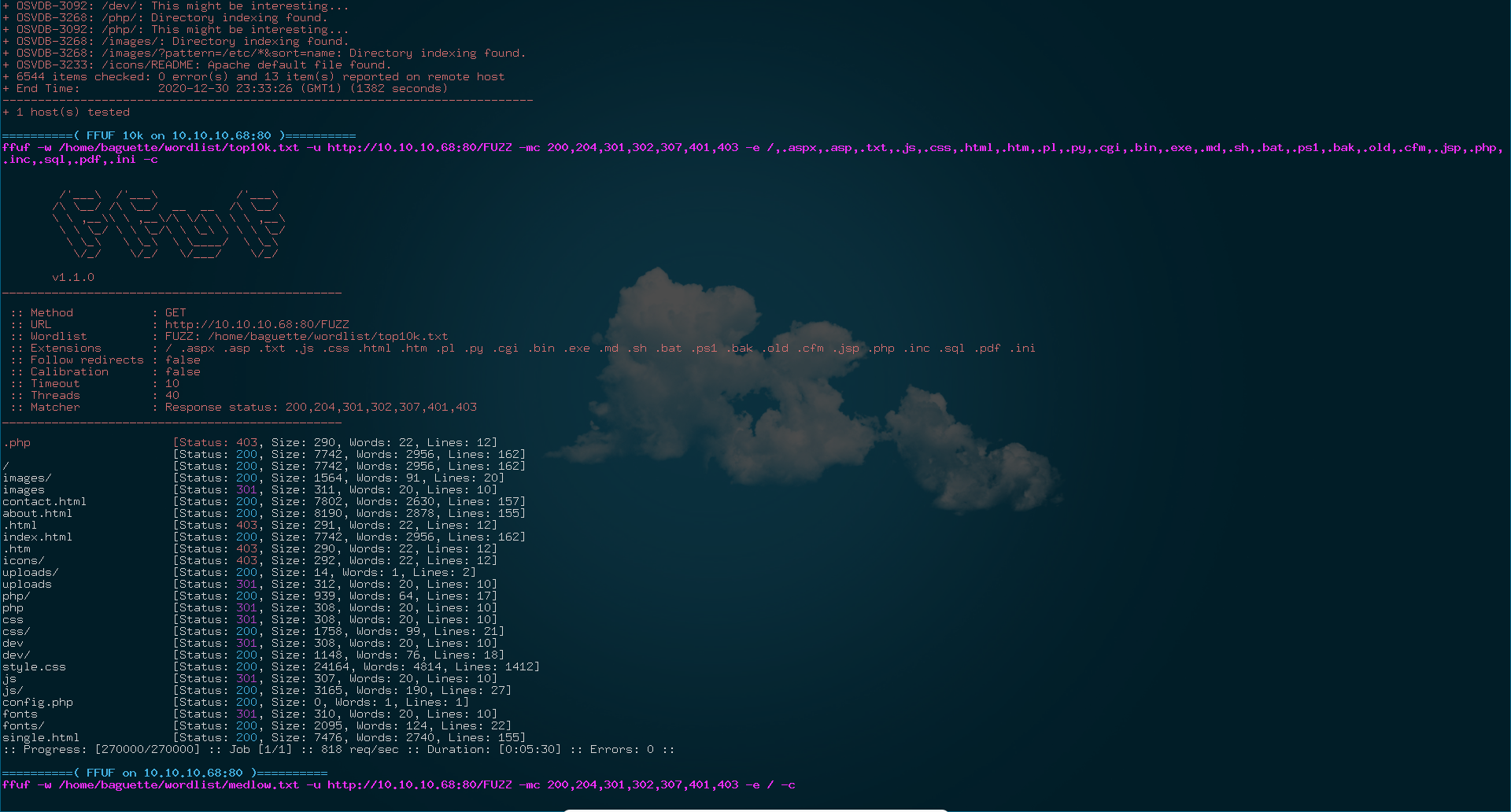The width and height of the screenshot is (1511, 812).
Task: Click the 'js/' directory result
Action: [x=257, y=691]
